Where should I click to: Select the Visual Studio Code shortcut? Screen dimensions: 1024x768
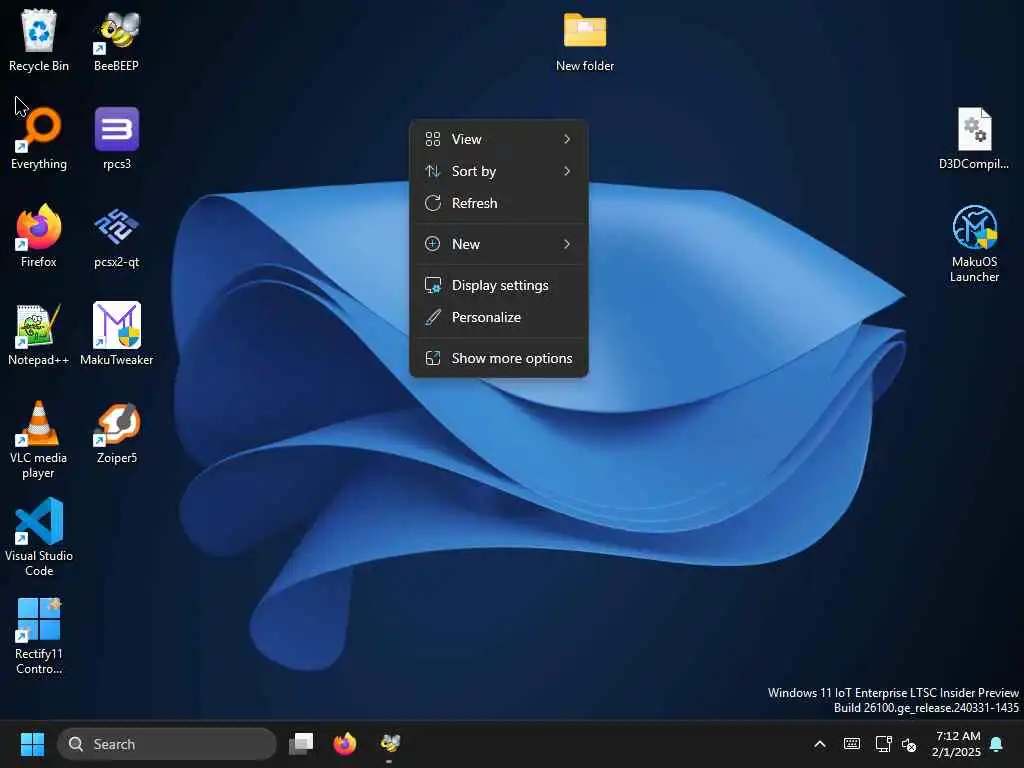pyautogui.click(x=39, y=538)
